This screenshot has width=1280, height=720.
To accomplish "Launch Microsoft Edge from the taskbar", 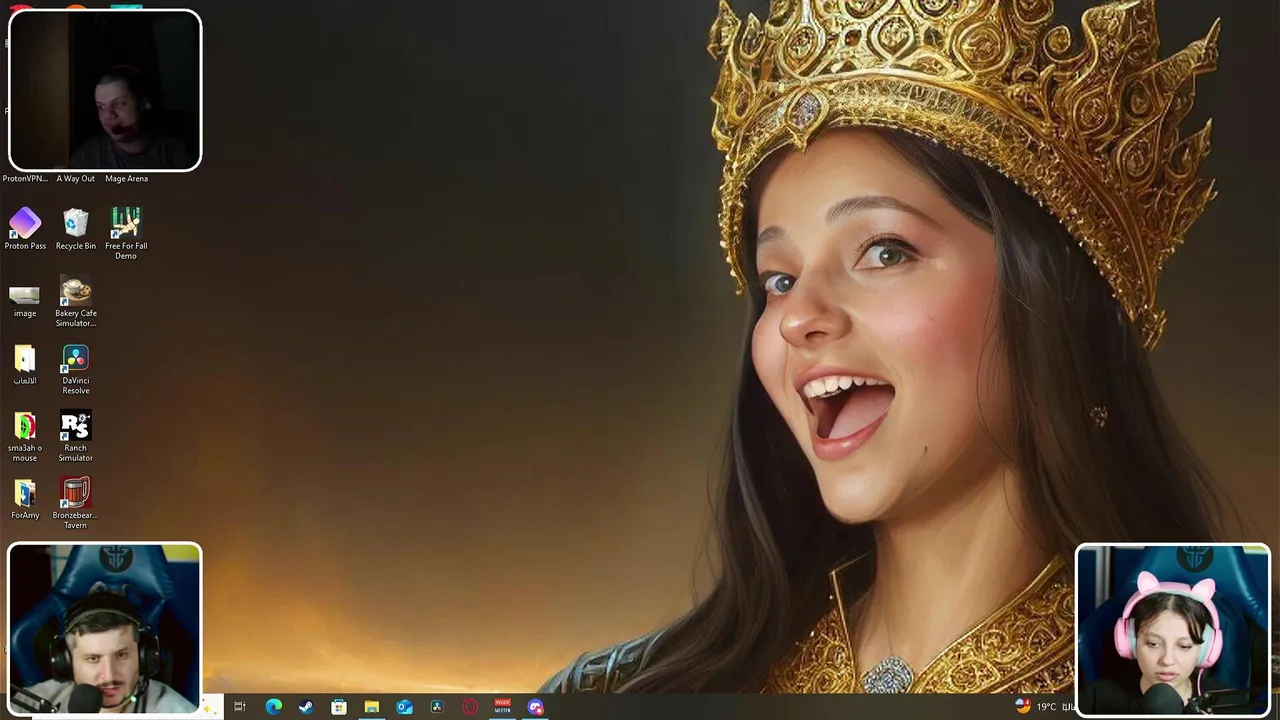I will click(273, 707).
